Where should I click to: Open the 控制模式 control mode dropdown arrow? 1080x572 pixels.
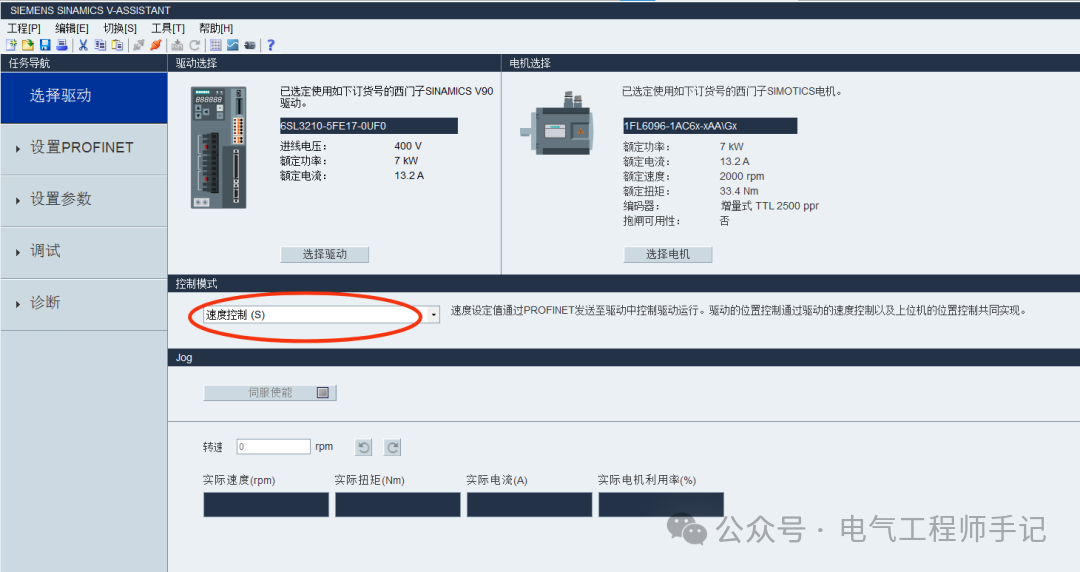pos(433,315)
